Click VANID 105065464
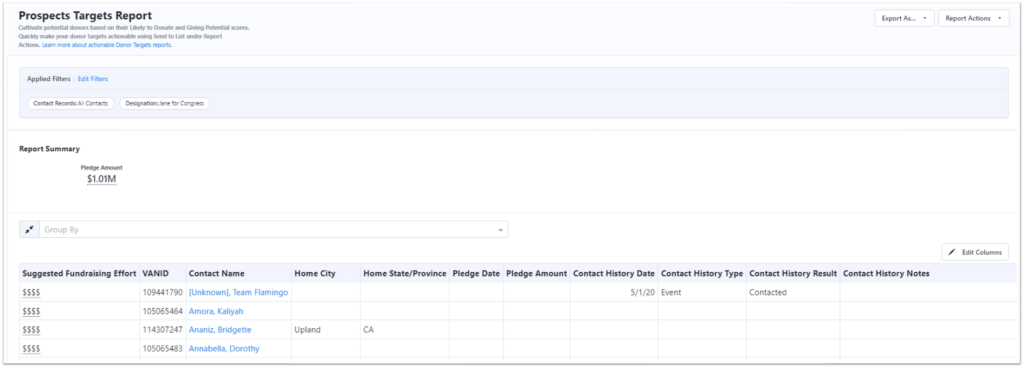Screen dimensions: 1024x368 (x=163, y=311)
